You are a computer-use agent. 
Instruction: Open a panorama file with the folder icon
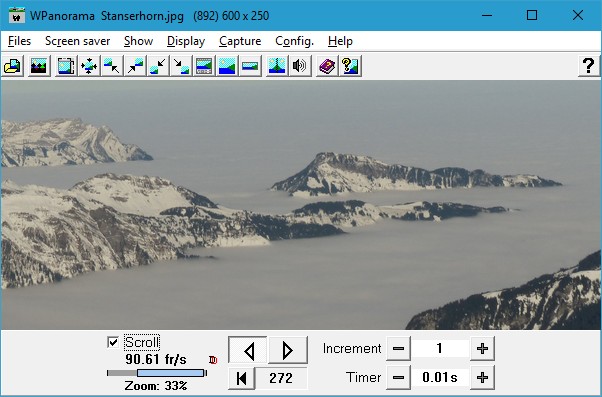[13, 66]
